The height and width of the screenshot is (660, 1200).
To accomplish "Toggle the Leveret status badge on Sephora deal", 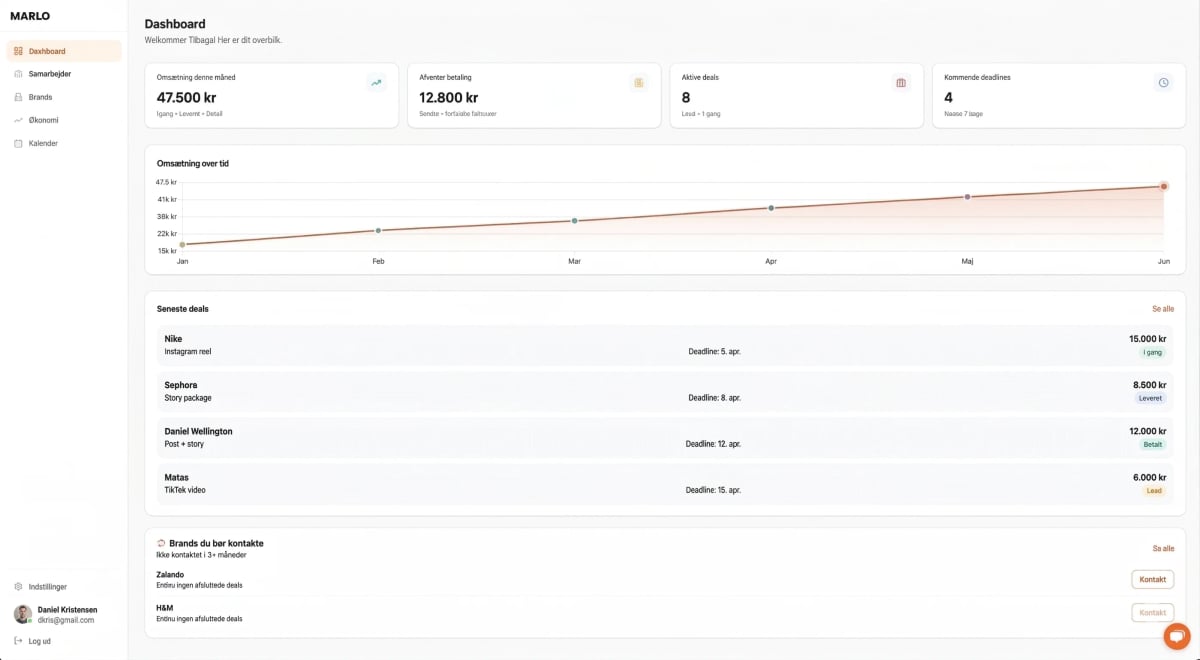I will click(x=1151, y=397).
